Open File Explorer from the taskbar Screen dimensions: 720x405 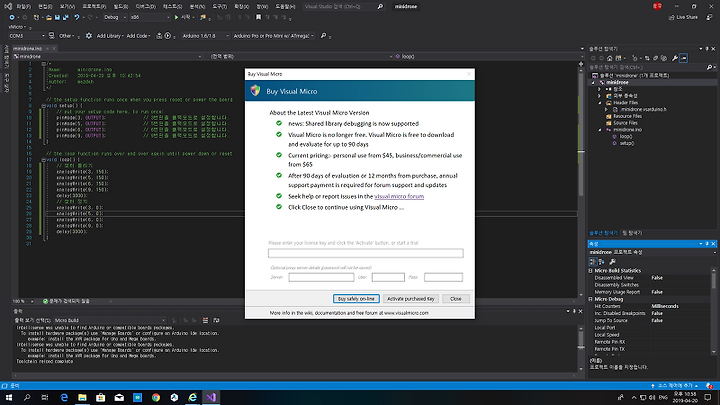click(82, 397)
